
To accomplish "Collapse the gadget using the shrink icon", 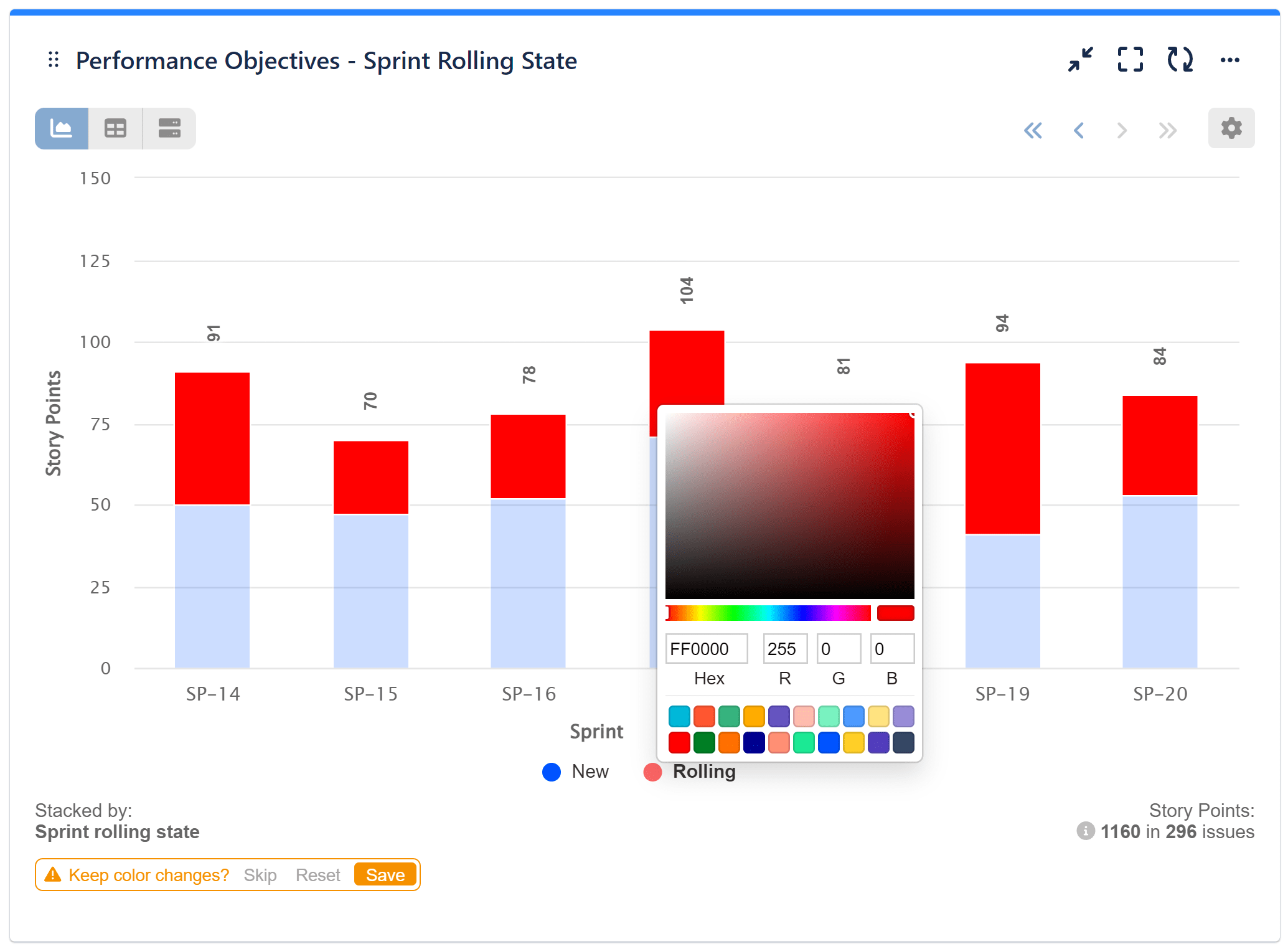I will click(1080, 59).
